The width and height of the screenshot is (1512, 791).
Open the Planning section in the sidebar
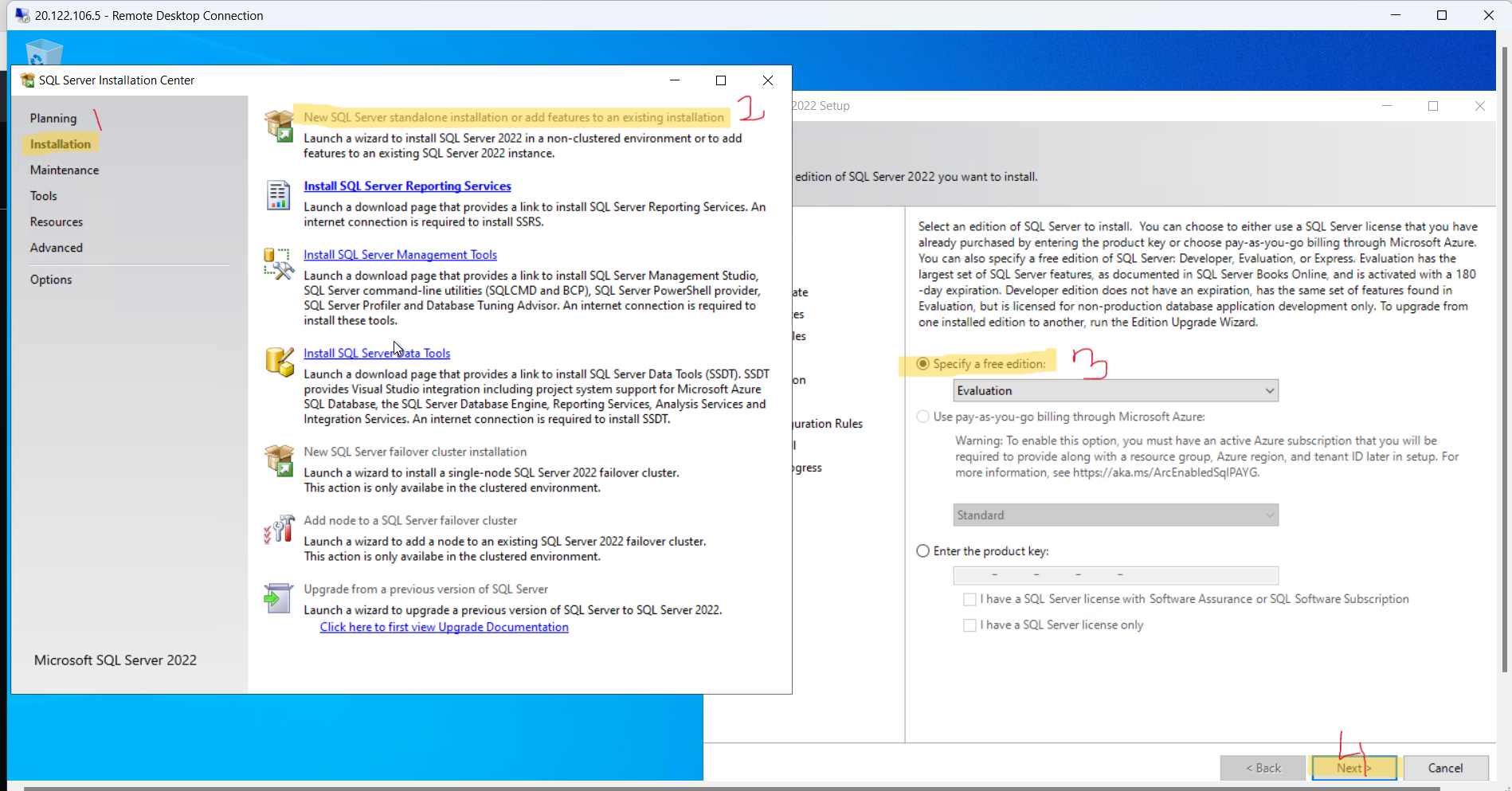point(53,118)
